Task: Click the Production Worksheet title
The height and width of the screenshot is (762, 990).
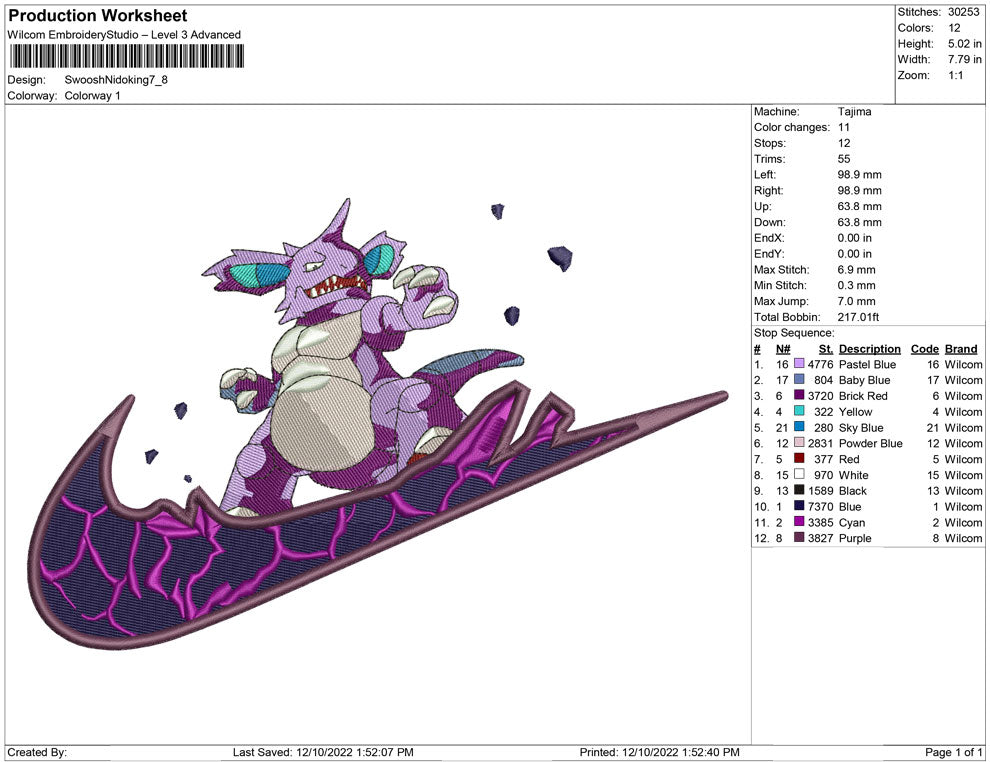Action: tap(97, 16)
